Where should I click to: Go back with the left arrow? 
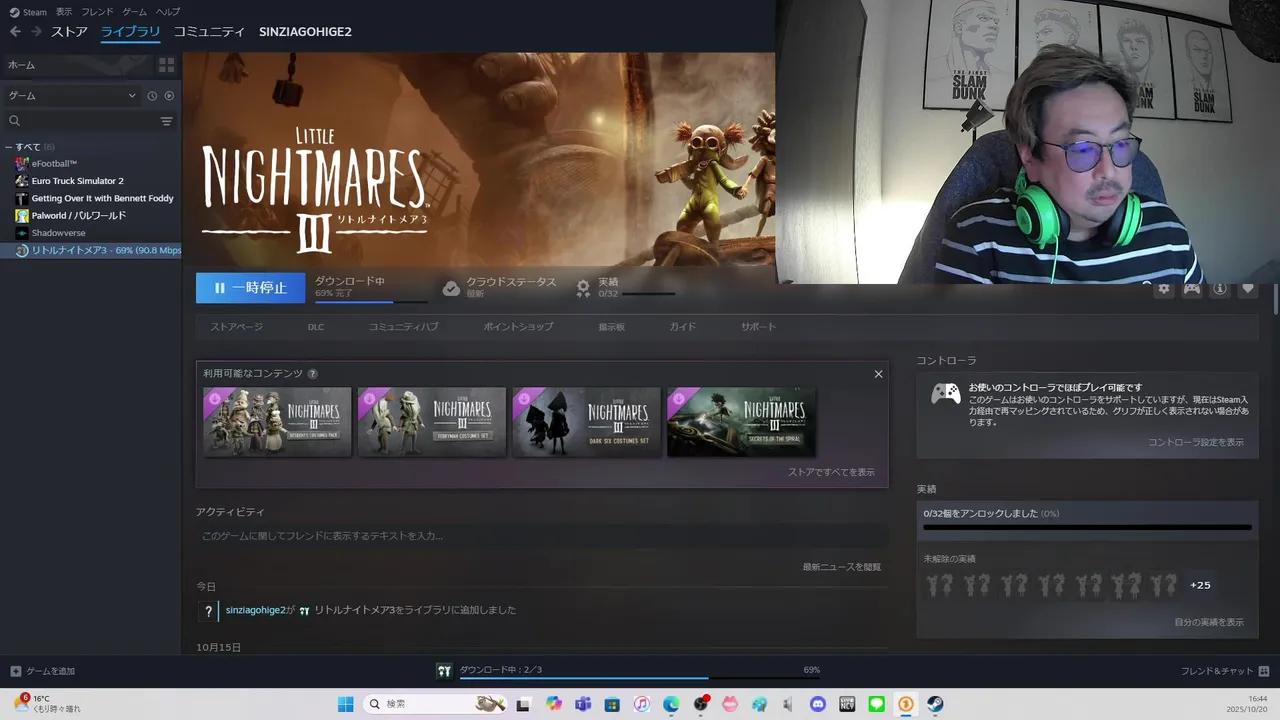click(x=15, y=32)
